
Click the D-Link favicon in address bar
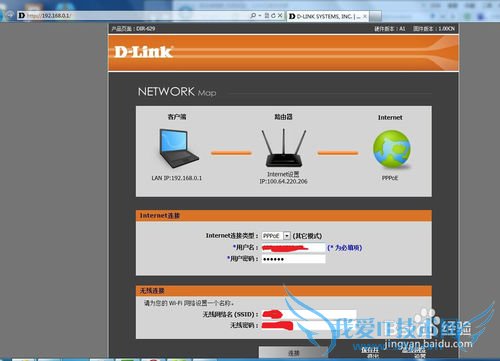click(22, 15)
